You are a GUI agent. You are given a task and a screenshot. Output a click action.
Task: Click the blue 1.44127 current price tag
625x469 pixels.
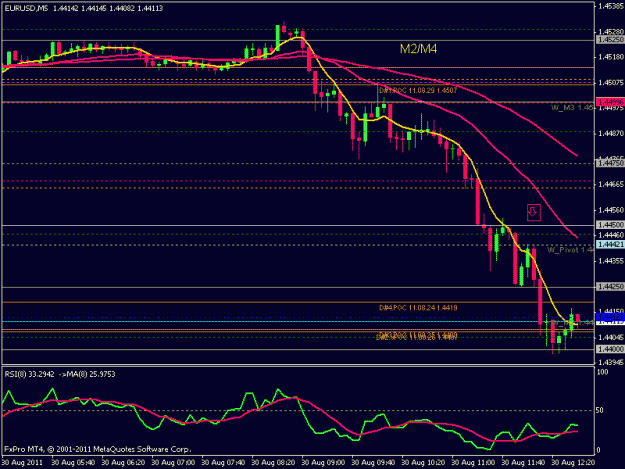tap(610, 317)
